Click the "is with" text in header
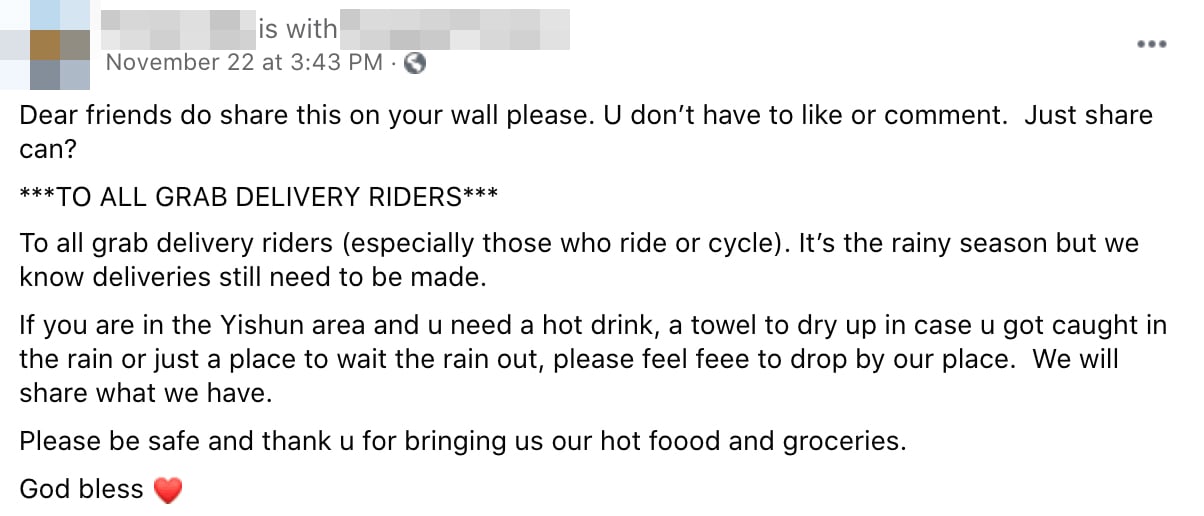The width and height of the screenshot is (1204, 516). pyautogui.click(x=297, y=30)
